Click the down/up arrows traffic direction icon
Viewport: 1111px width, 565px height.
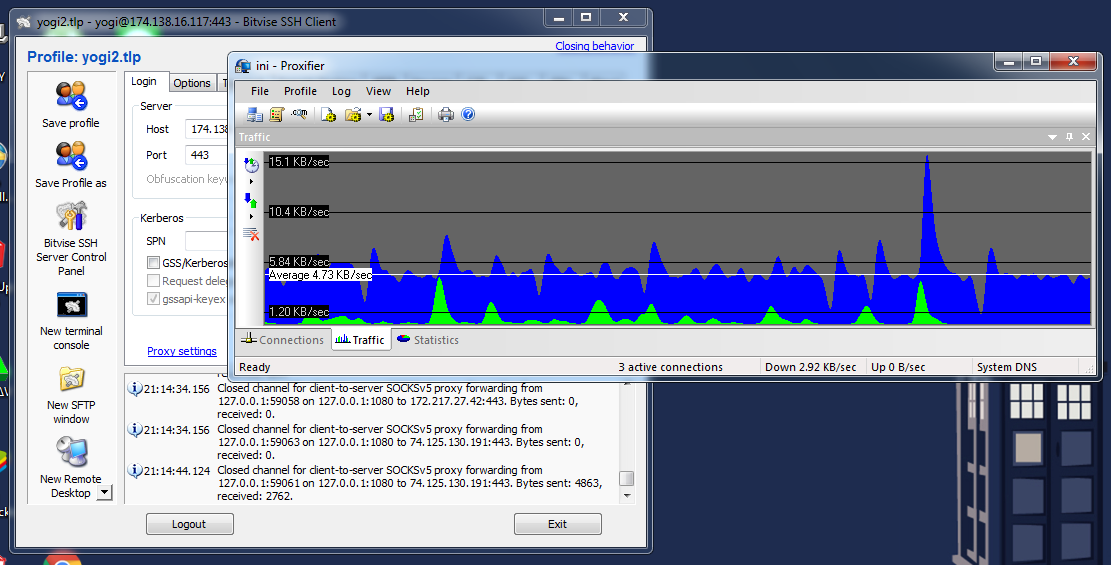click(x=251, y=201)
